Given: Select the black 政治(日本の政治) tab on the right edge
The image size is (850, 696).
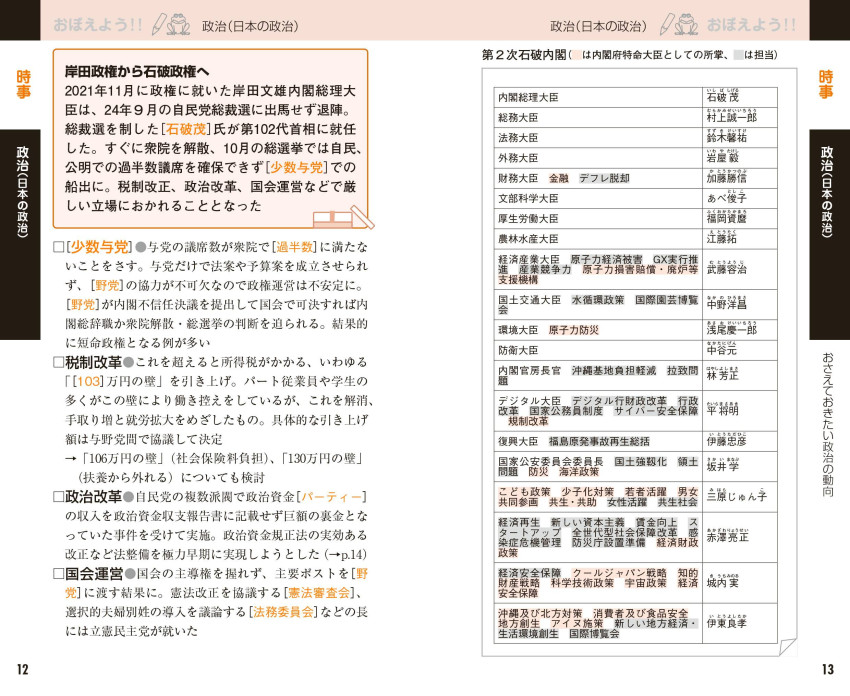Looking at the screenshot, I should 829,234.
